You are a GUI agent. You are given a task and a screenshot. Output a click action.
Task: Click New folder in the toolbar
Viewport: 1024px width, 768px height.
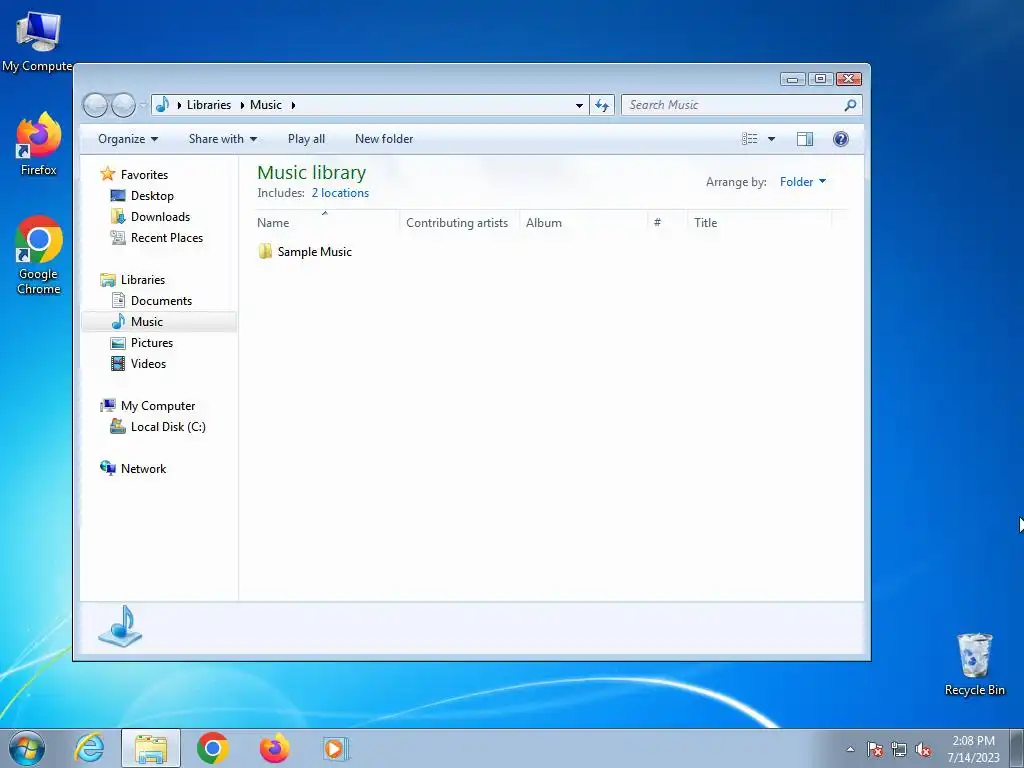click(x=384, y=138)
